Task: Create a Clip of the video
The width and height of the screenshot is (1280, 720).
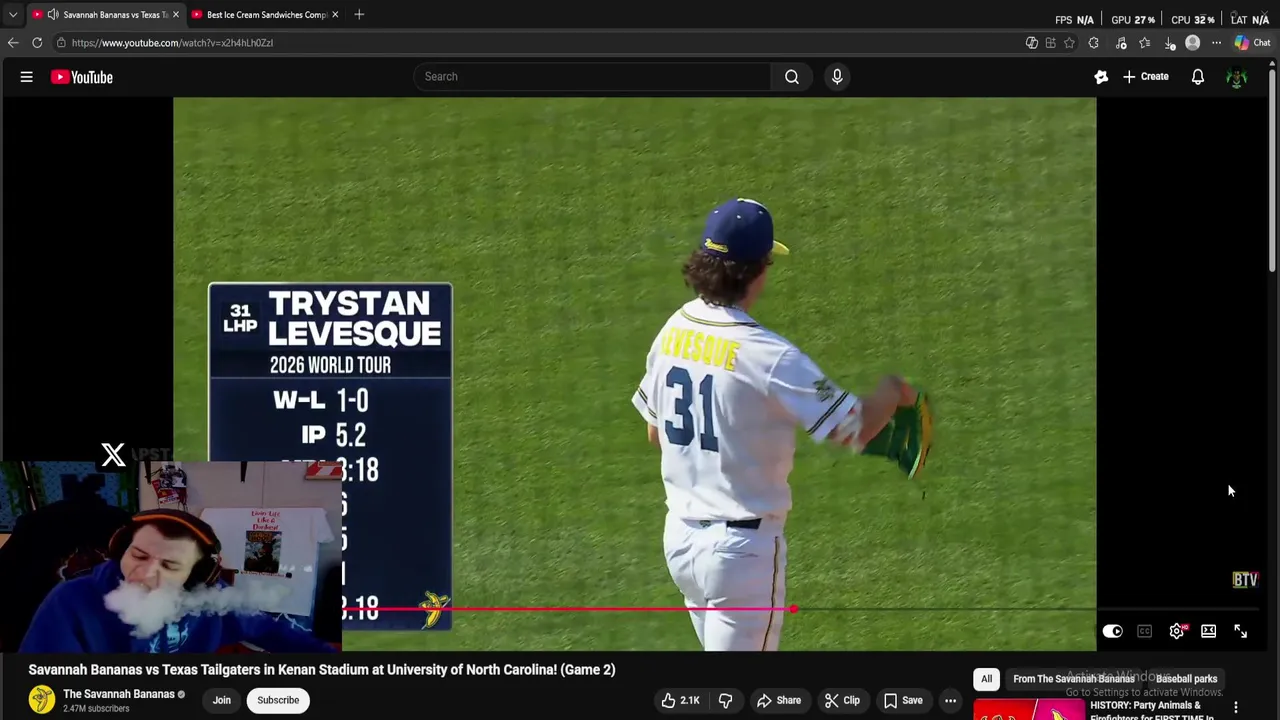Action: point(842,700)
